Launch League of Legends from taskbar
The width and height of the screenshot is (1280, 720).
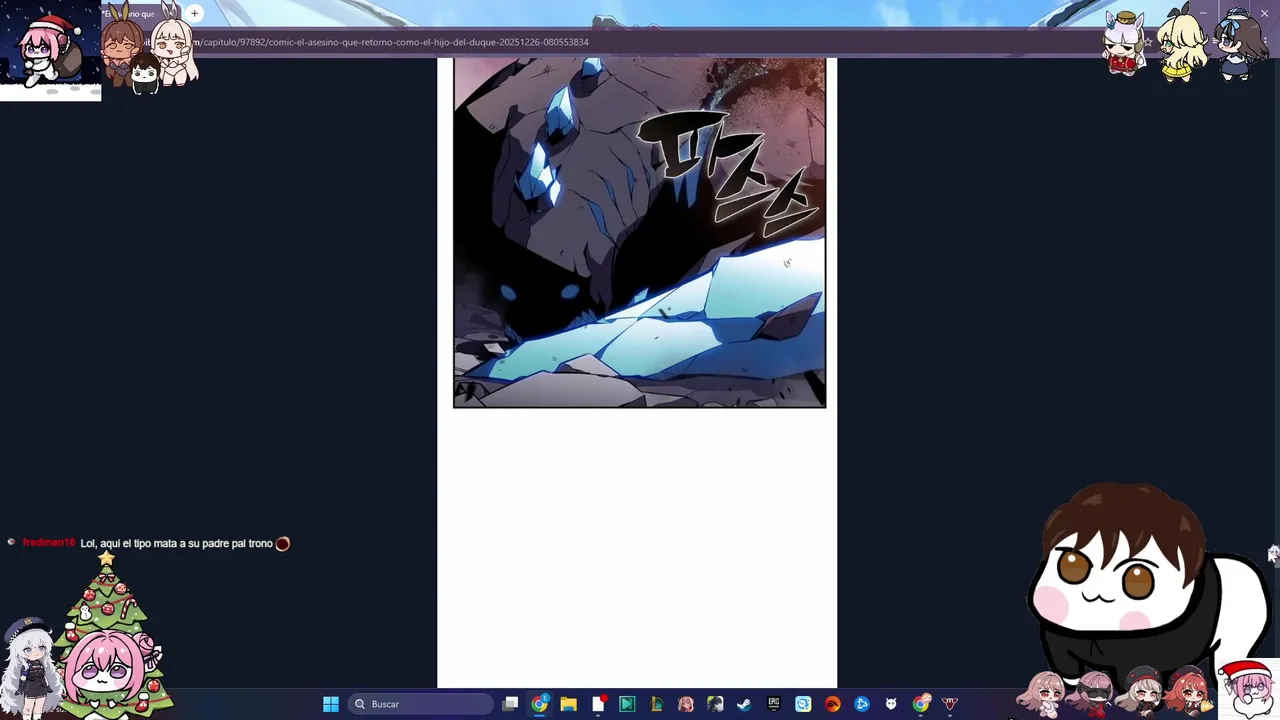656,704
